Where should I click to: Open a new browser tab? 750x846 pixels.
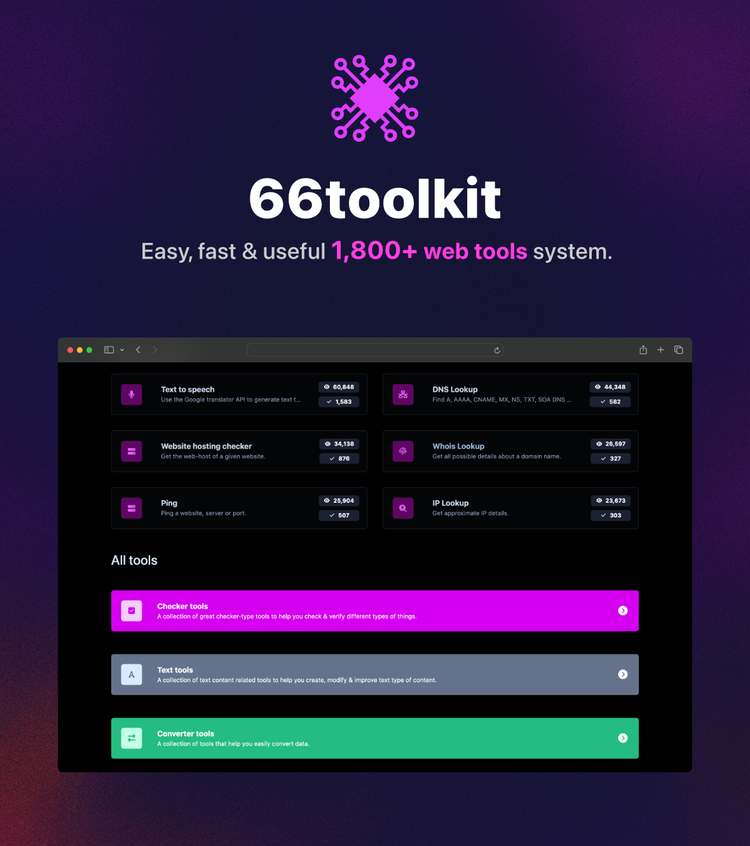click(661, 350)
